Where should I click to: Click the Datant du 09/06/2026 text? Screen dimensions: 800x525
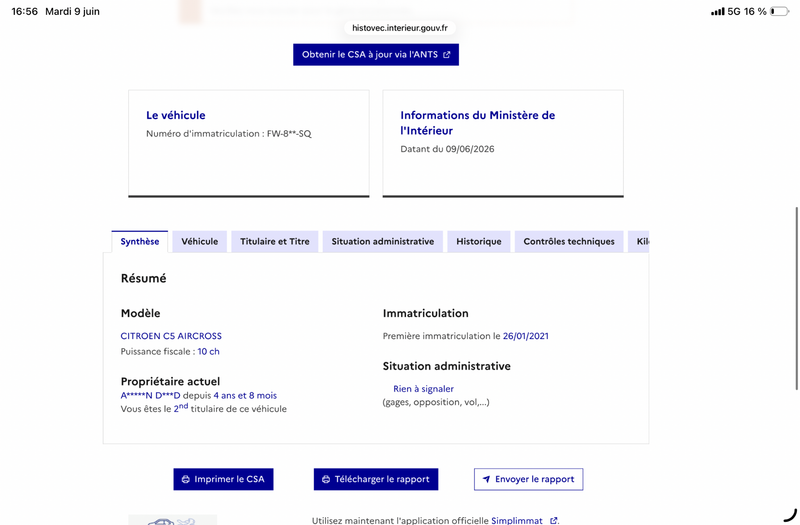click(x=447, y=149)
